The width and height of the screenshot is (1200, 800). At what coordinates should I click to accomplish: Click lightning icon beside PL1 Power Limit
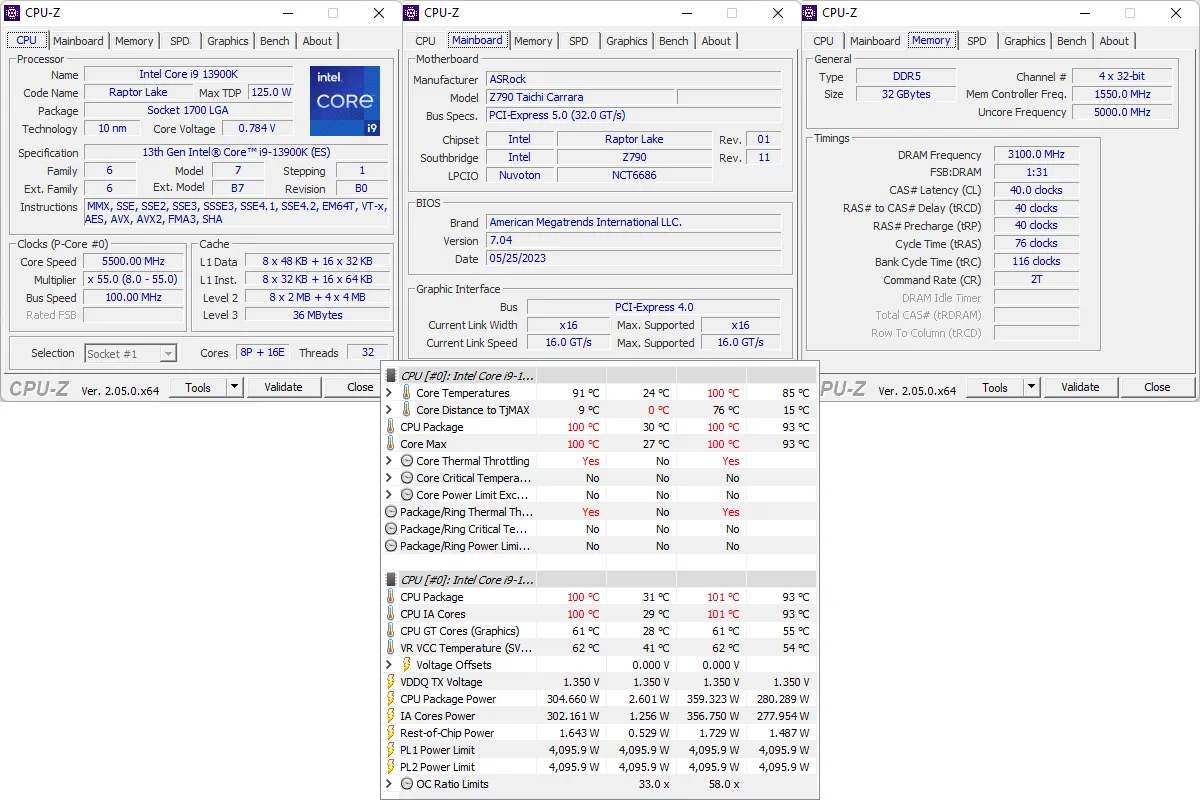pyautogui.click(x=391, y=750)
